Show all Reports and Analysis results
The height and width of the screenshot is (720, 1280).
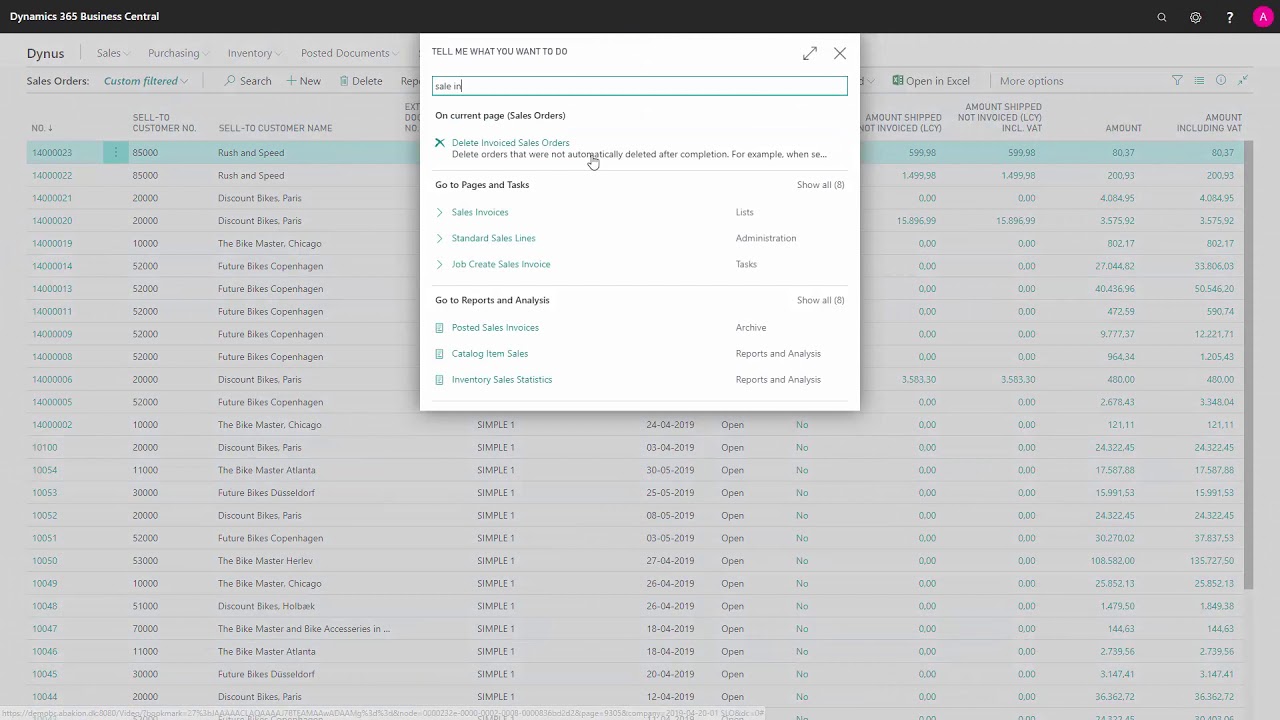820,300
